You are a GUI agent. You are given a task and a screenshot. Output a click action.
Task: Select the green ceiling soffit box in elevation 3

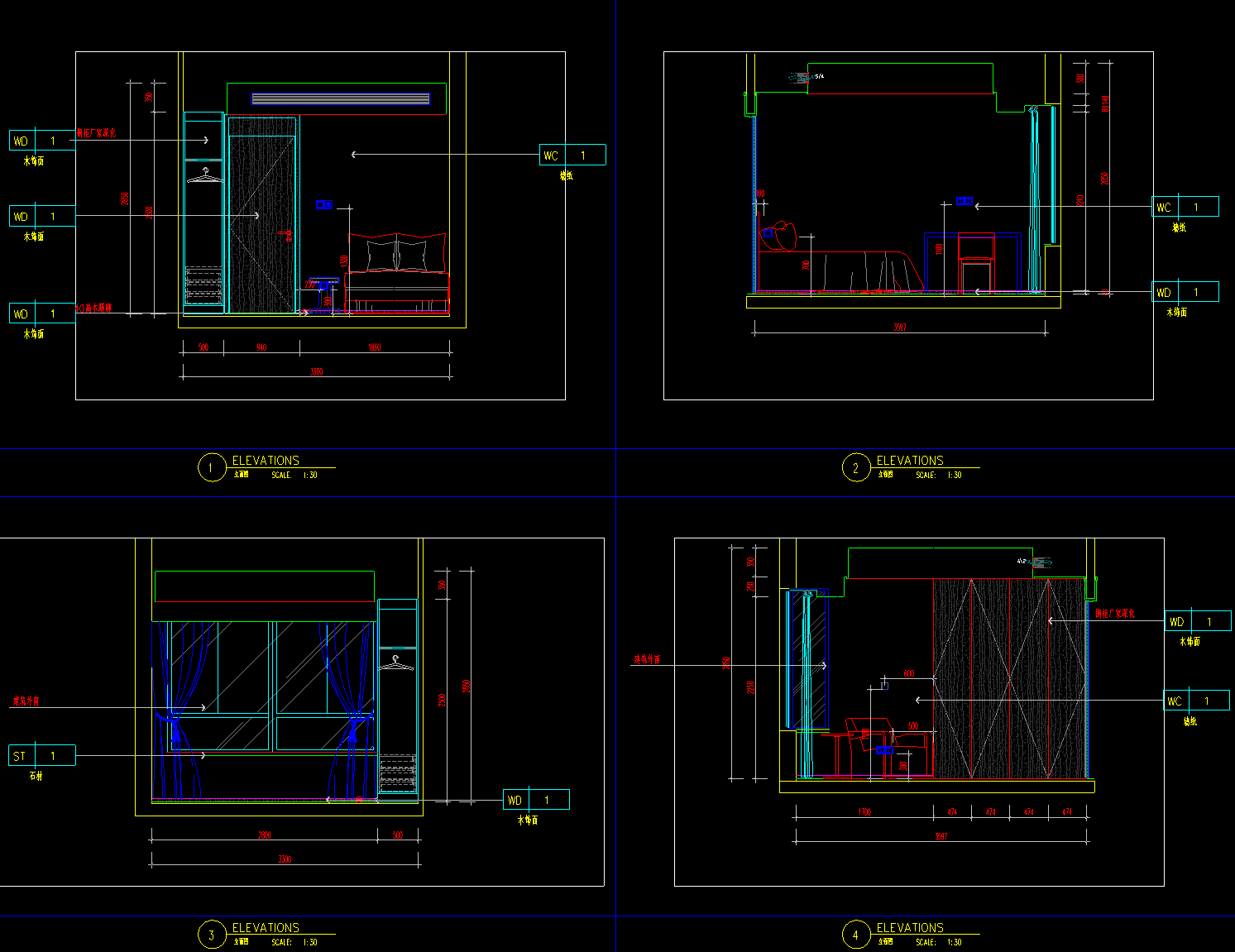point(265,586)
